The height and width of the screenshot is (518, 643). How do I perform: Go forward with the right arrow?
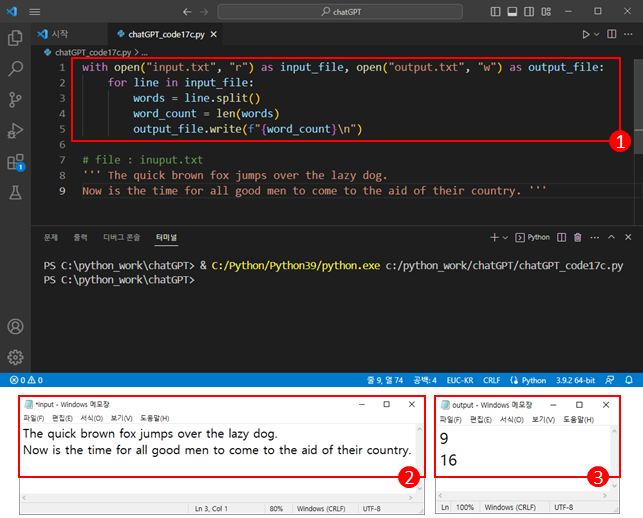click(204, 12)
